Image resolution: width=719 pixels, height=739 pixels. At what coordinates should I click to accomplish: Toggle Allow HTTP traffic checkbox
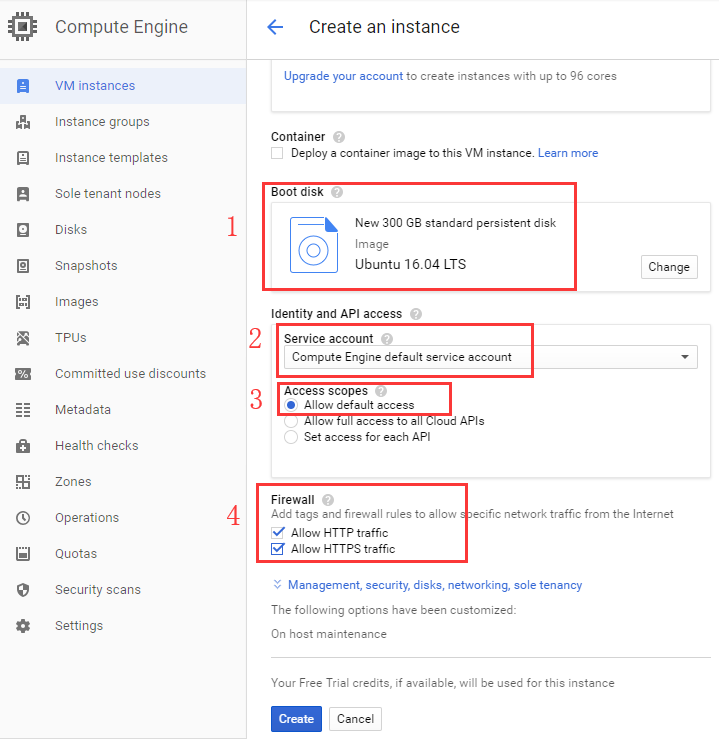coord(278,533)
